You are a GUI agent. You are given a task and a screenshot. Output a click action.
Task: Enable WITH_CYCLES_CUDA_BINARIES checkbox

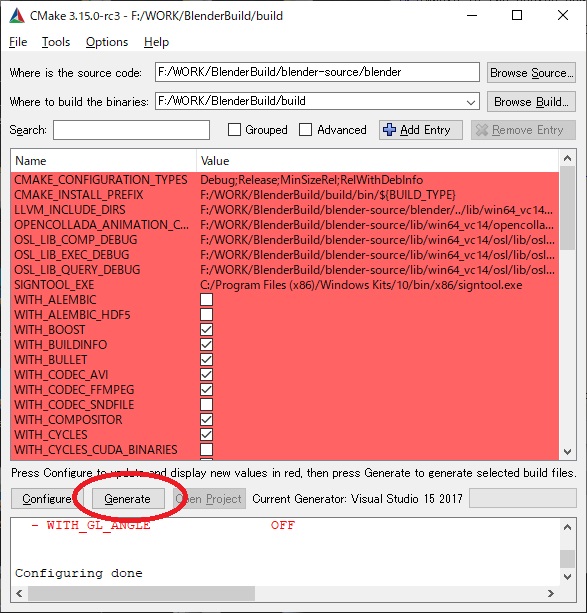[x=206, y=449]
